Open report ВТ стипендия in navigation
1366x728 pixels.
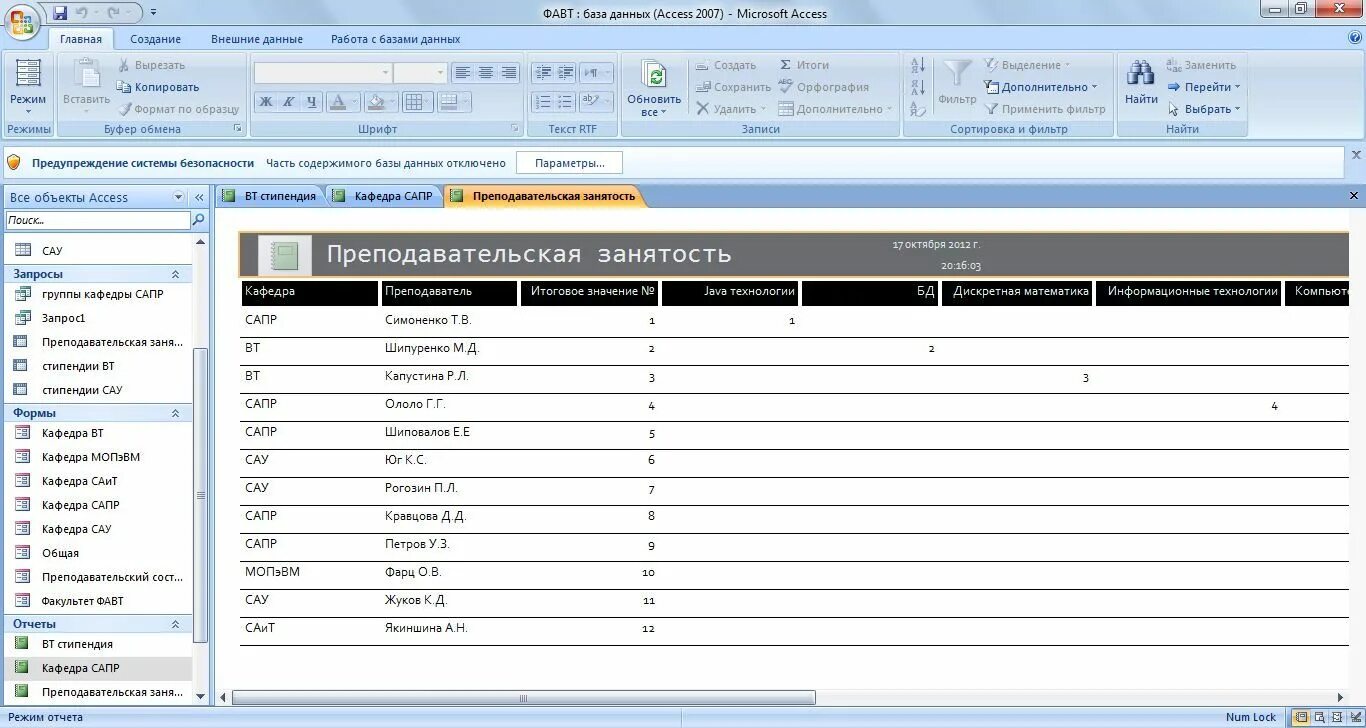pos(98,644)
